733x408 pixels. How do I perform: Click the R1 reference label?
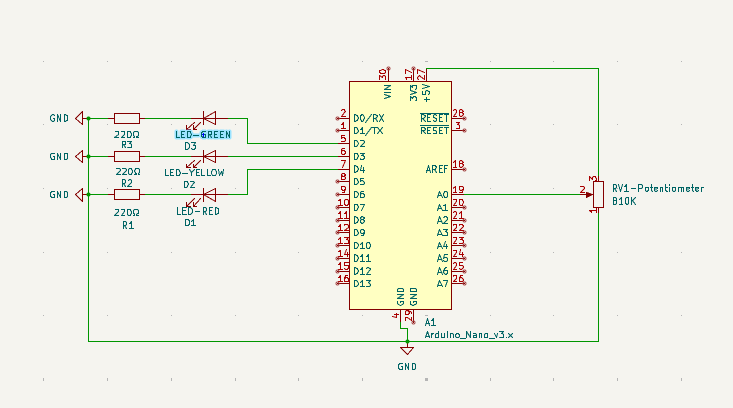[128, 225]
